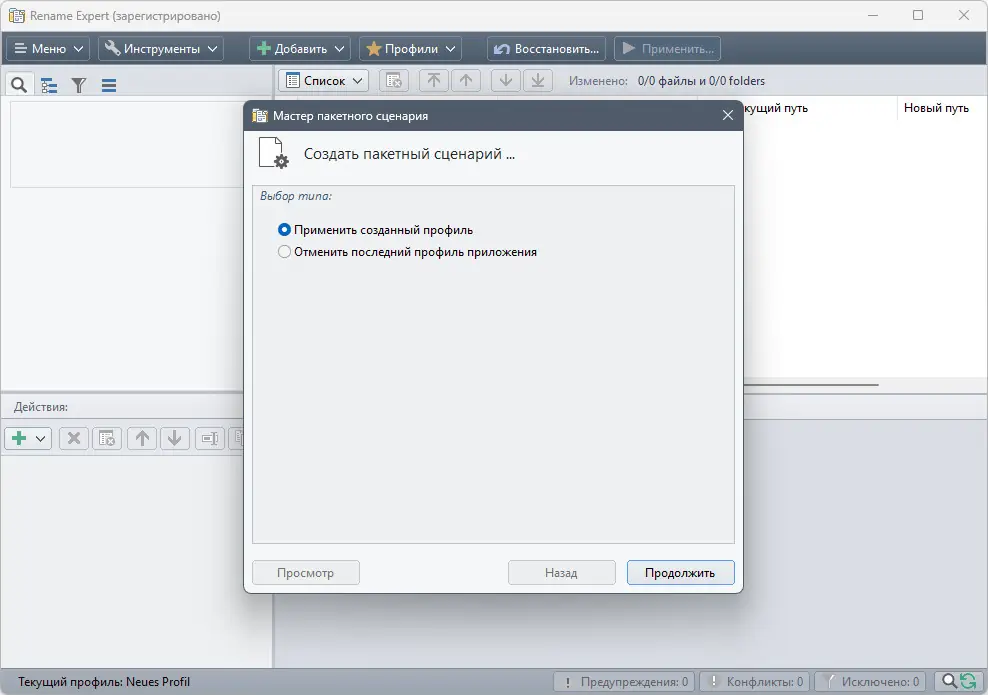
Task: Click the Текущий профиль: Neues Profil text
Action: (104, 682)
